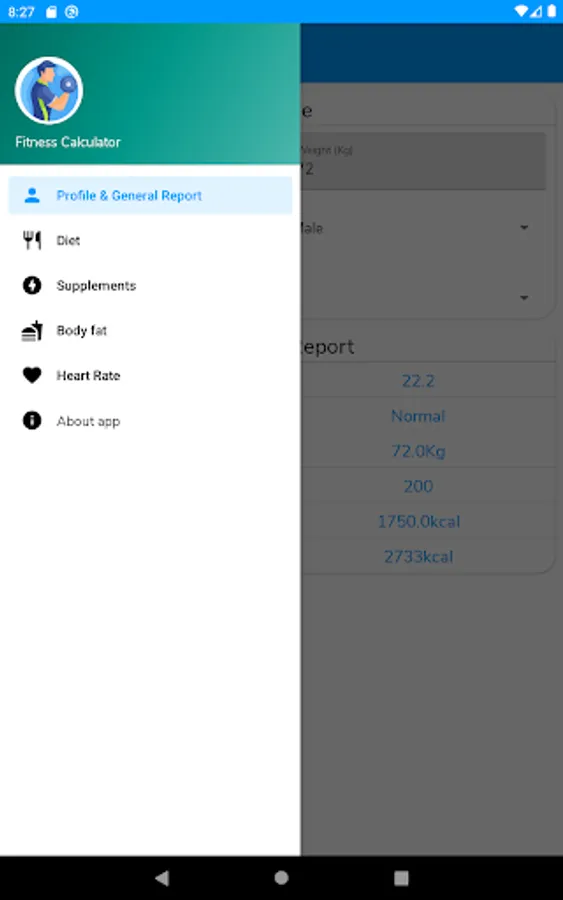Tap the info icon for About app
Viewport: 563px width, 900px height.
pos(32,421)
